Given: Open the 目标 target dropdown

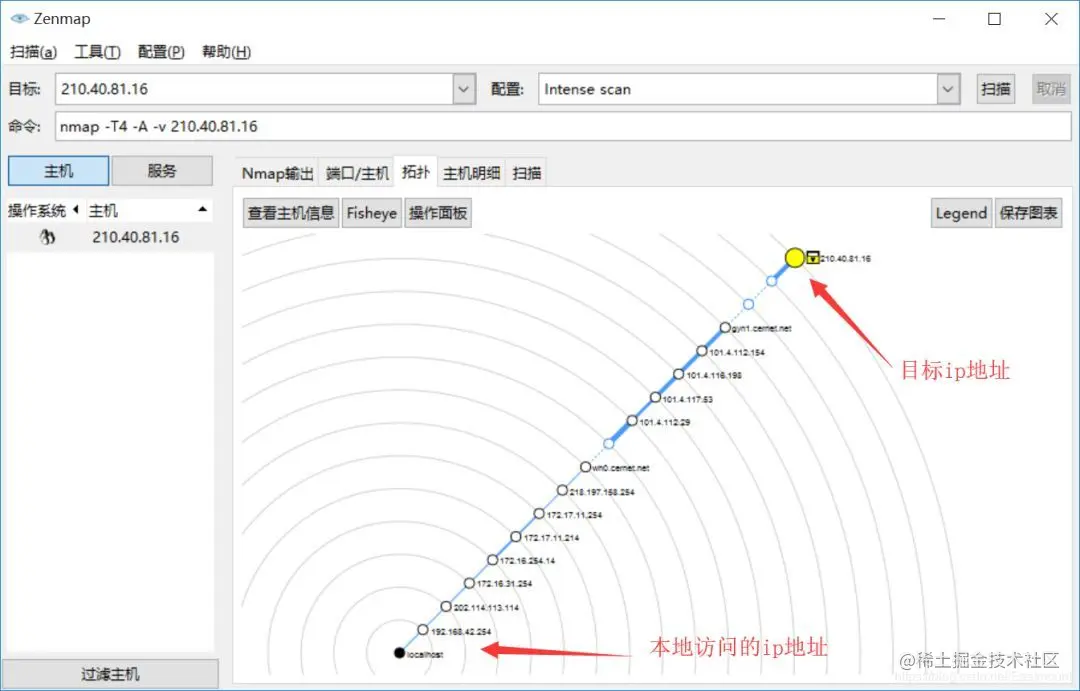Looking at the screenshot, I should tap(463, 89).
